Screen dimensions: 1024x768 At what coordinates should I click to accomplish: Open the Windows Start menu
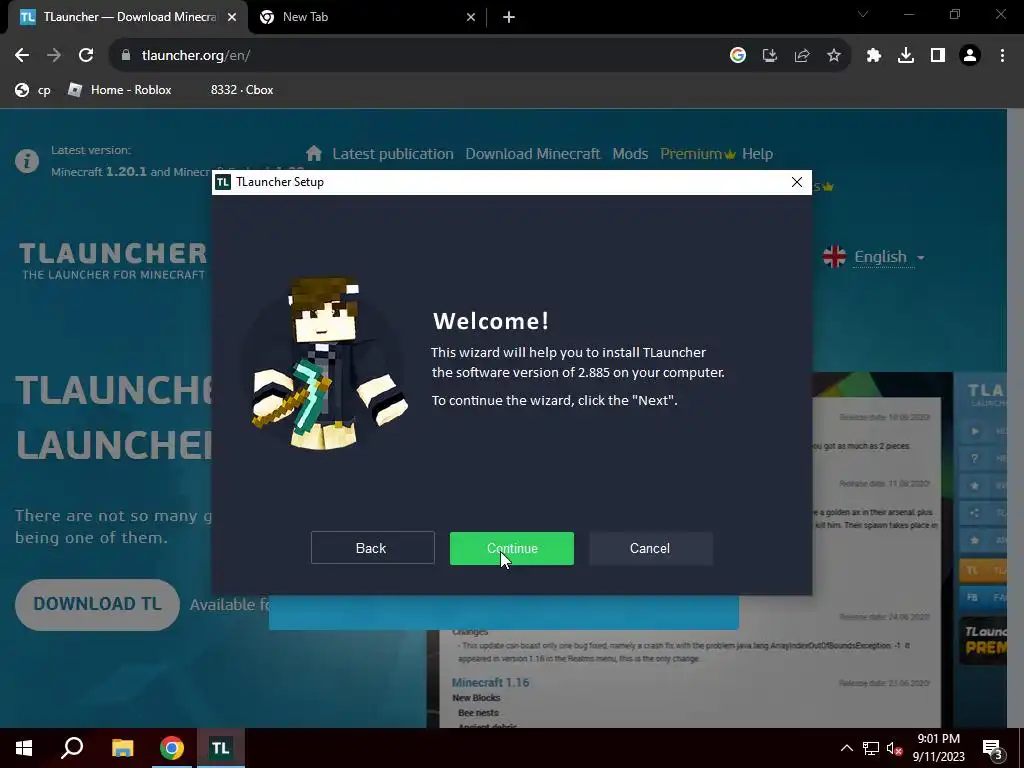click(24, 748)
